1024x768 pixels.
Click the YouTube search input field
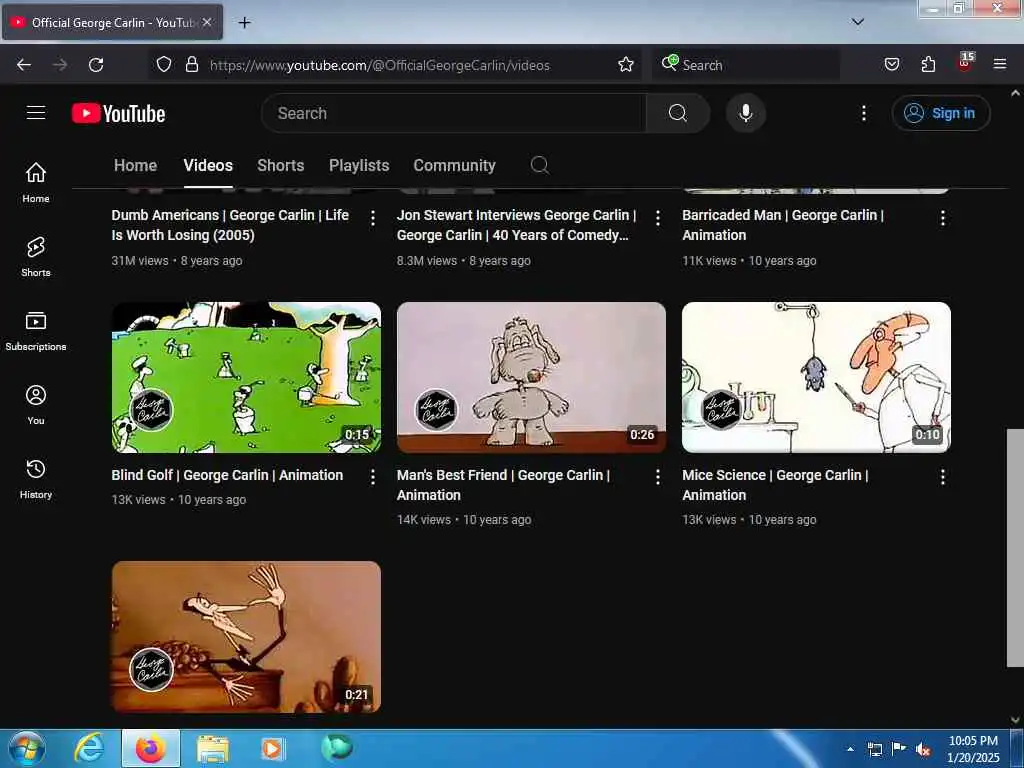coord(454,113)
